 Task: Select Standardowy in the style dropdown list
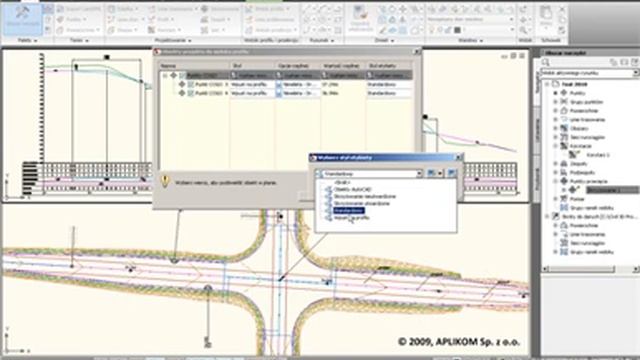pyautogui.click(x=348, y=211)
